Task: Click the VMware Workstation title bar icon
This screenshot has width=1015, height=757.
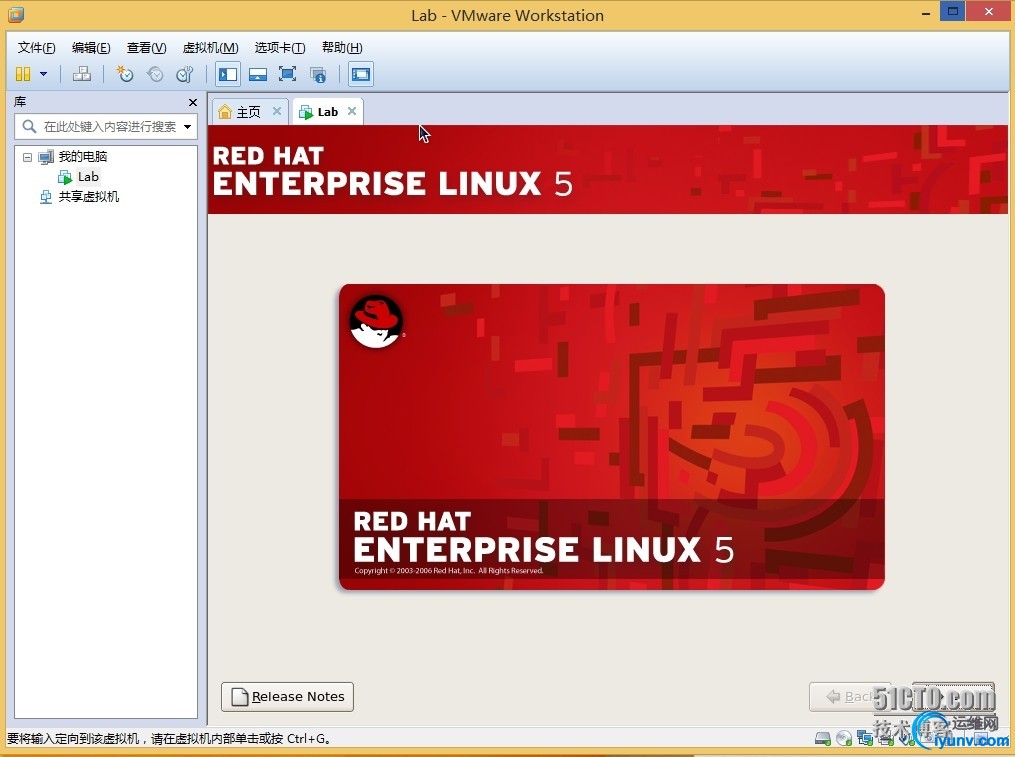Action: pyautogui.click(x=16, y=14)
